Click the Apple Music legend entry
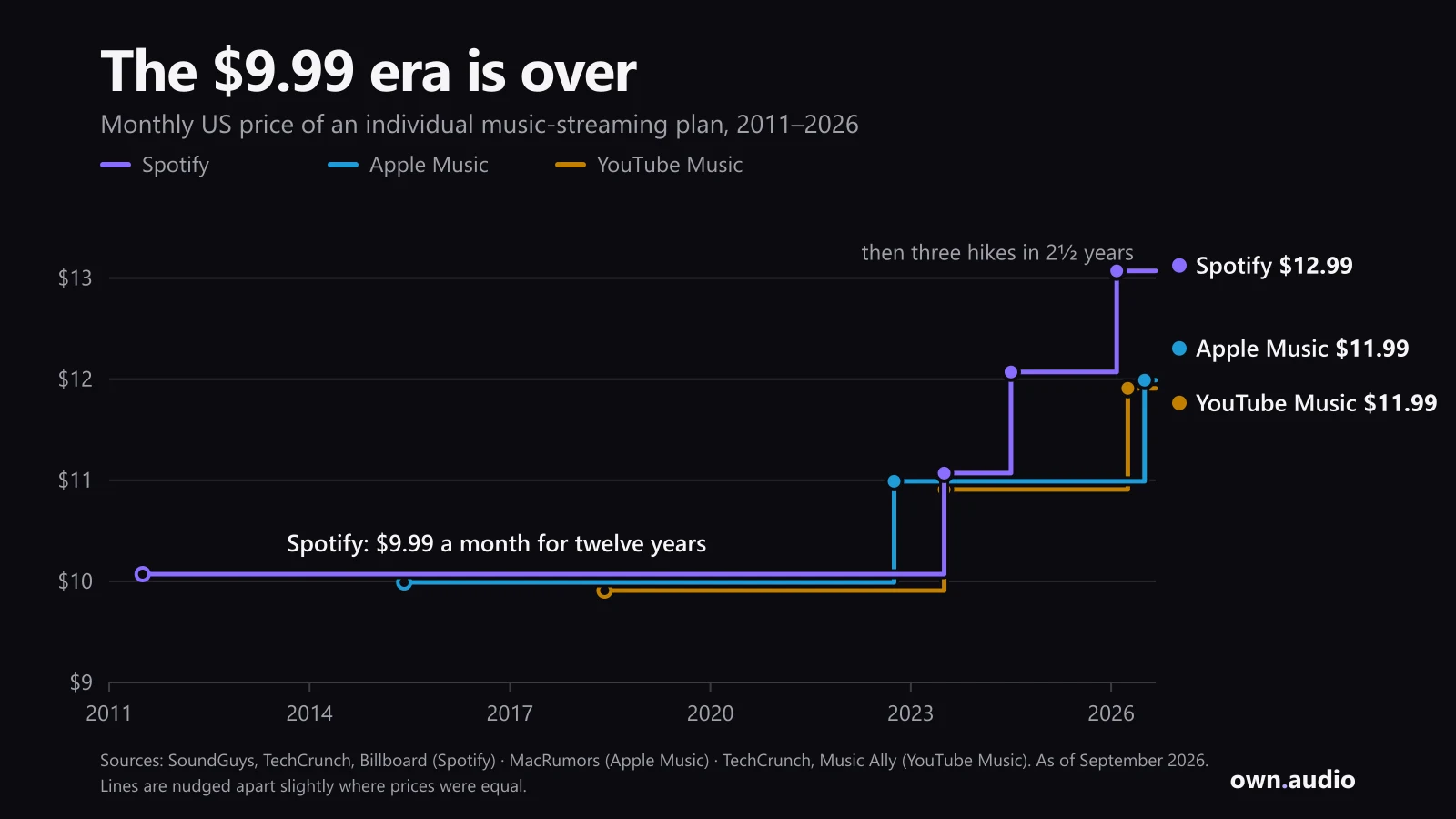This screenshot has width=1456, height=819. [408, 165]
